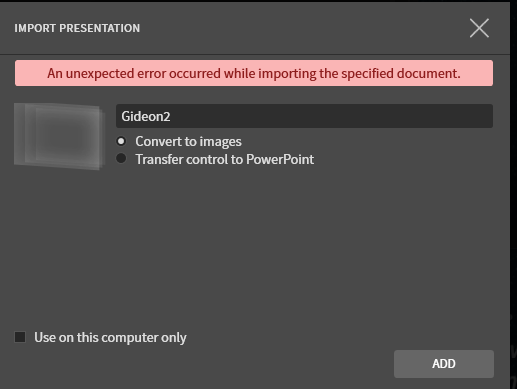517x389 pixels.
Task: Click into the Gideon2 name field
Action: [304, 116]
